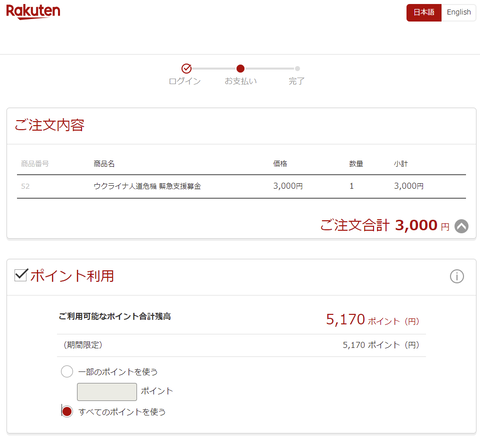The width and height of the screenshot is (480, 436).
Task: Toggle the ポイント利用 checkbox
Action: point(21,275)
